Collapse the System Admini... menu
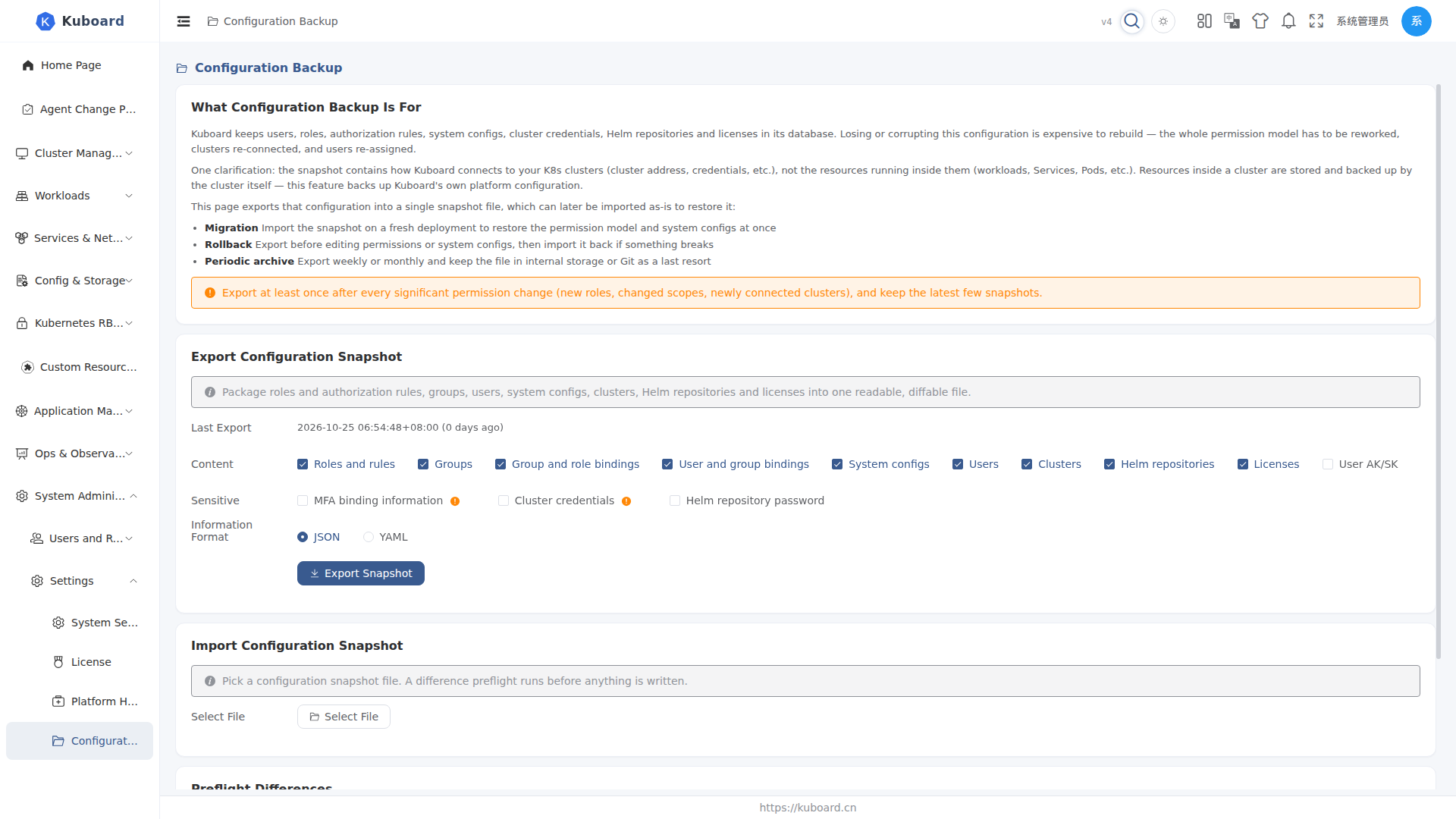 [x=80, y=496]
